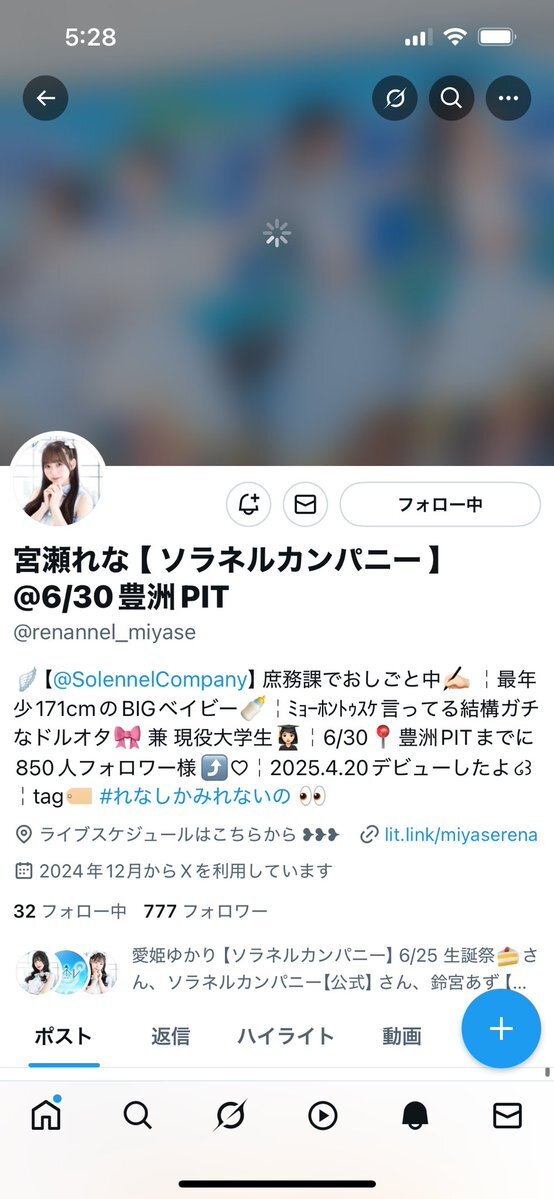Open notifications bell in bottom bar
The height and width of the screenshot is (1199, 554).
tap(416, 1116)
